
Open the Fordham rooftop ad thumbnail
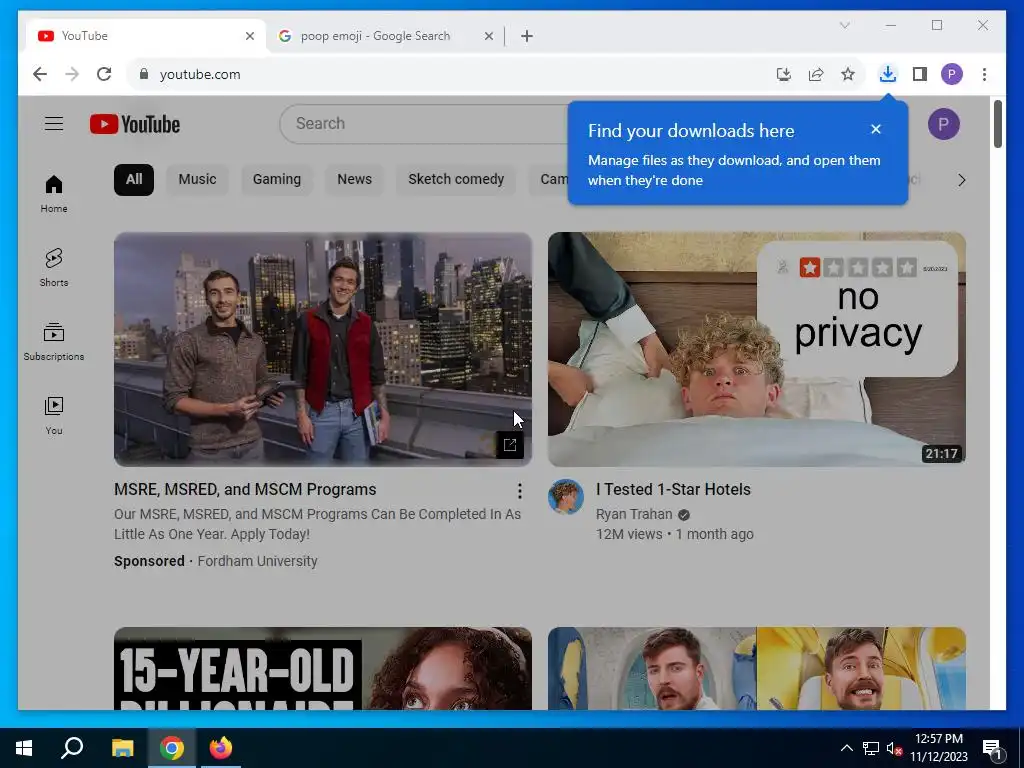tap(323, 349)
